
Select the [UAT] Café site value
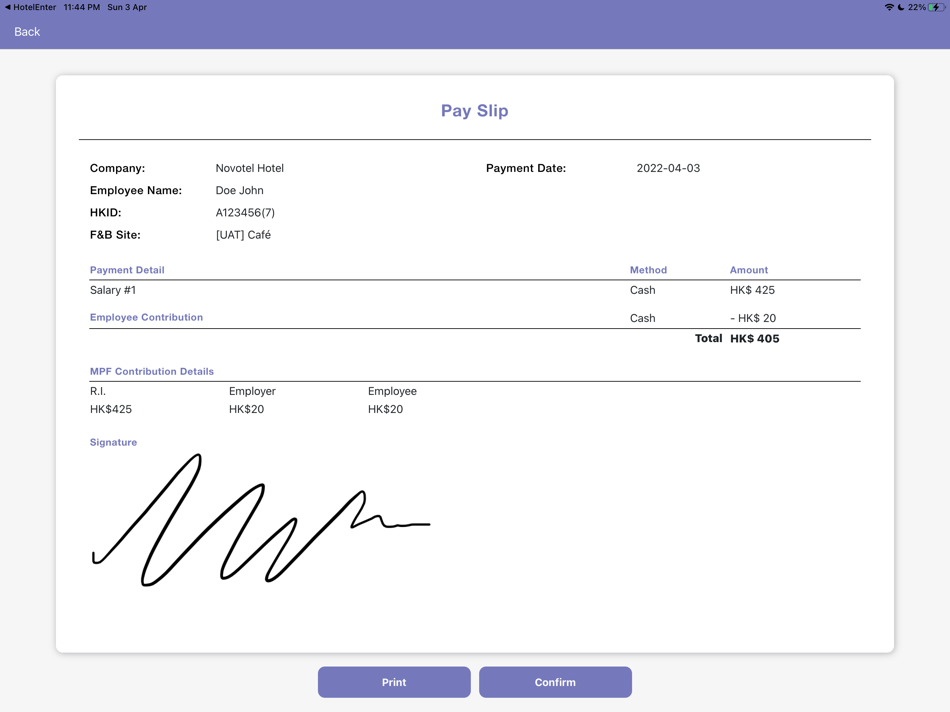tap(243, 235)
